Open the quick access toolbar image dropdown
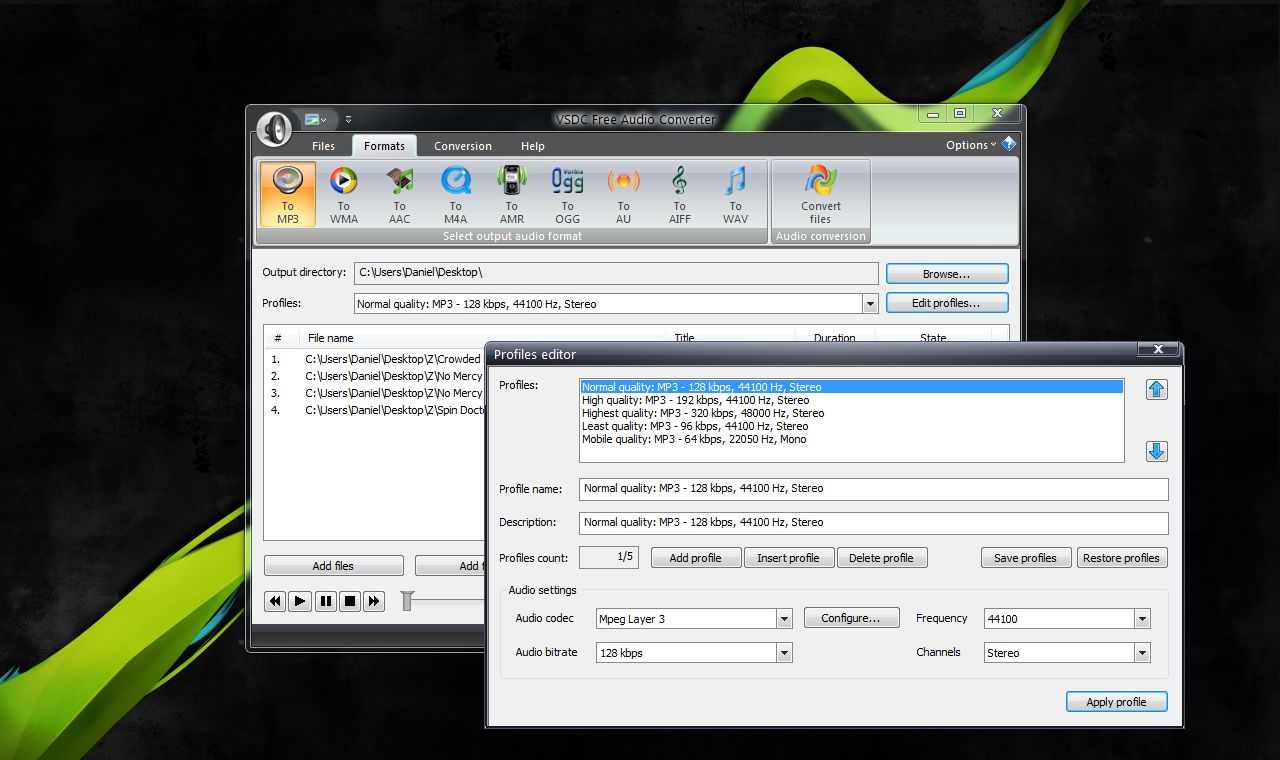1280x760 pixels. [317, 119]
